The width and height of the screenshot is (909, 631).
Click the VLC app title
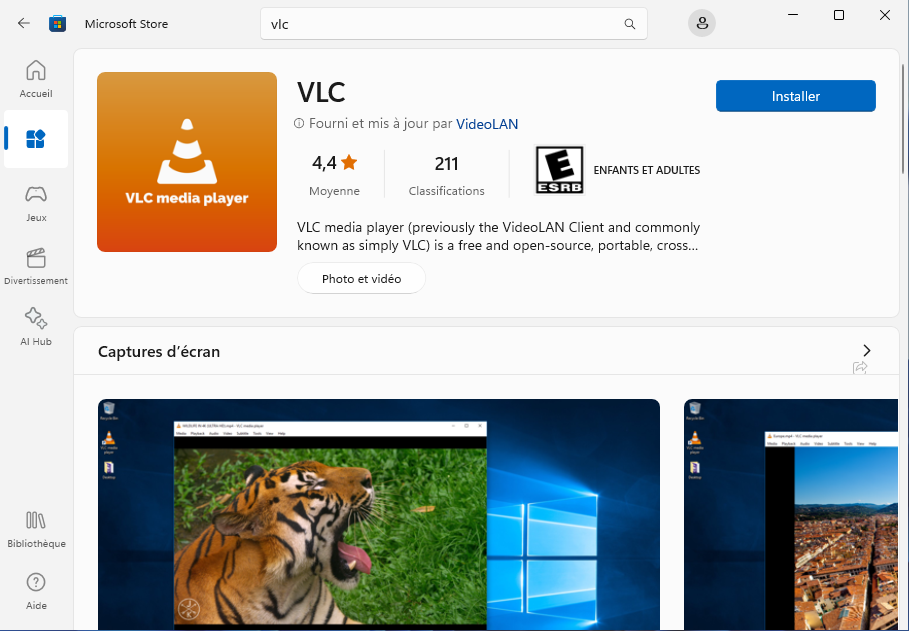321,92
